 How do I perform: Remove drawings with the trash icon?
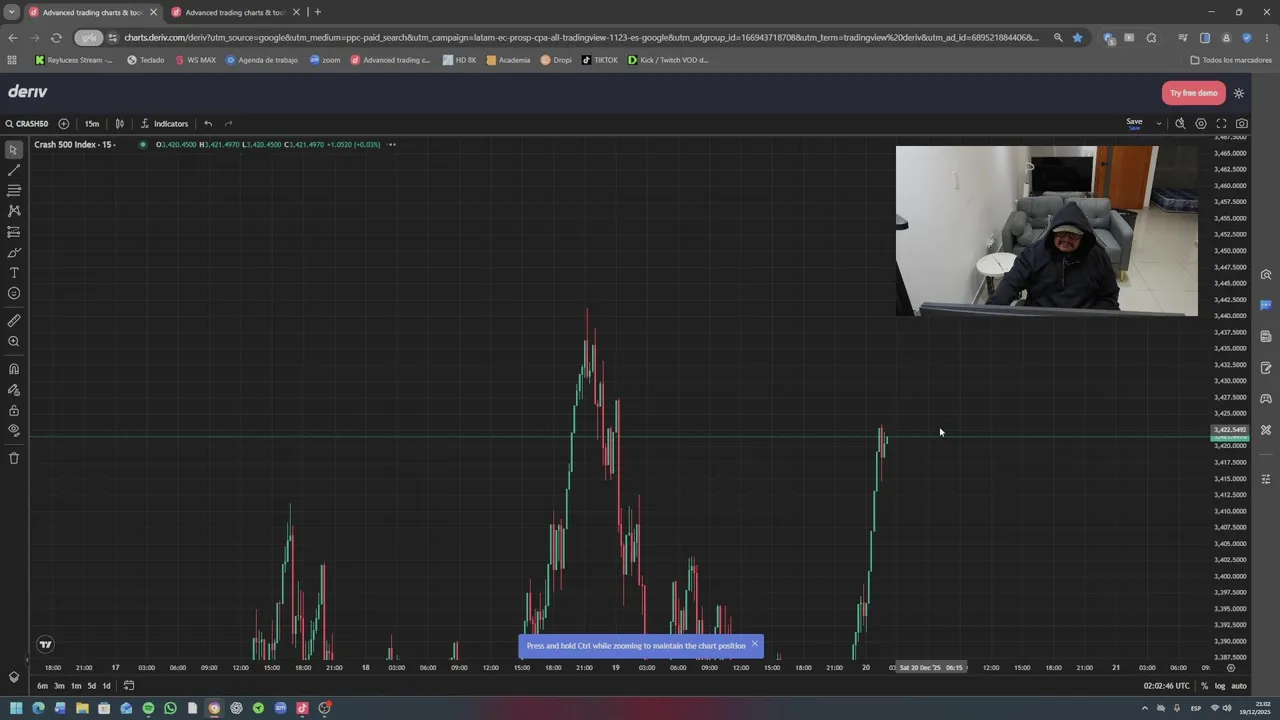point(14,458)
